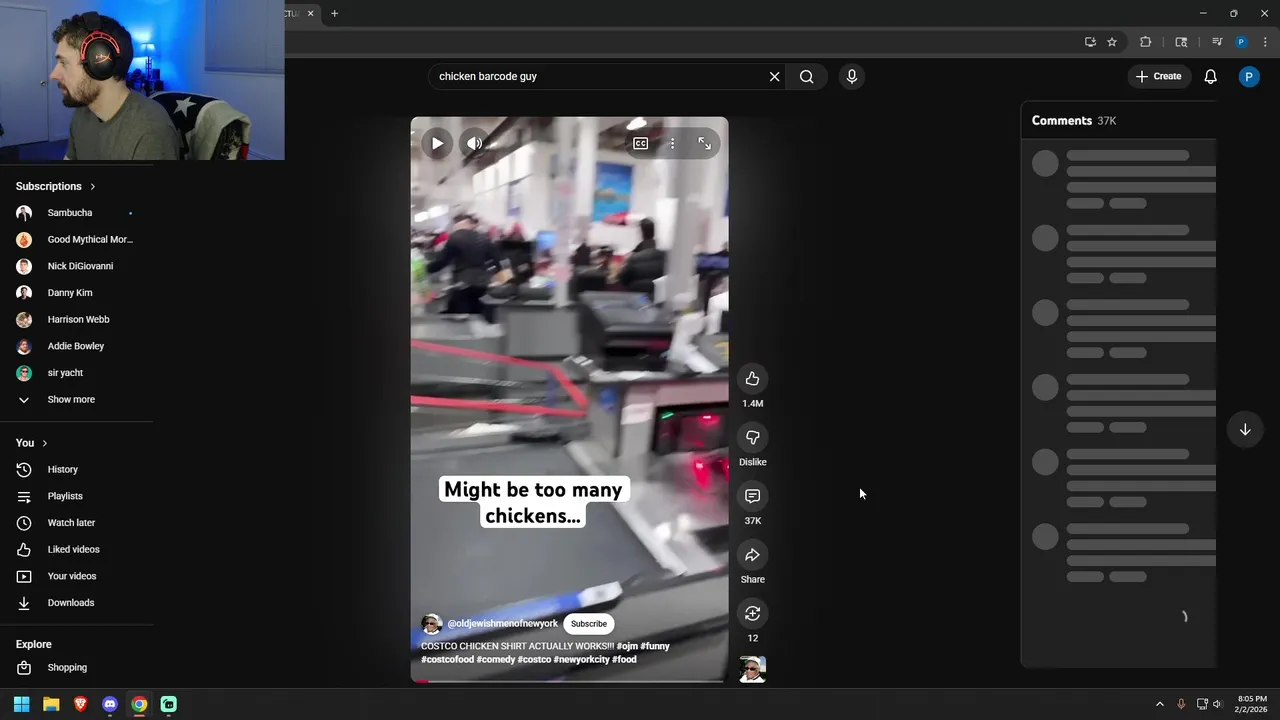This screenshot has height=720, width=1280.
Task: Click the #funny hashtag
Action: click(x=655, y=646)
